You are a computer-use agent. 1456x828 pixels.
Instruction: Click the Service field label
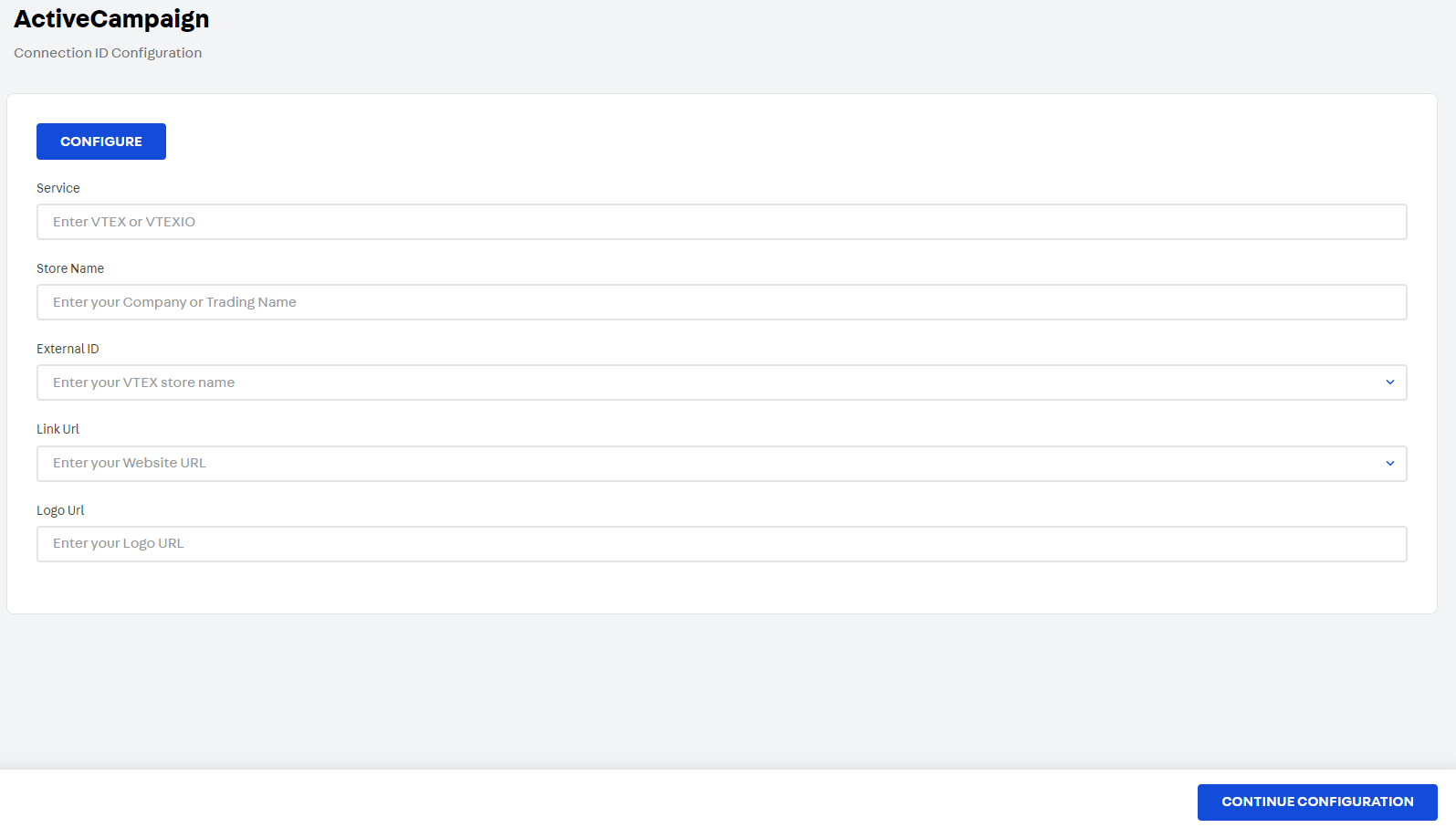[x=58, y=188]
